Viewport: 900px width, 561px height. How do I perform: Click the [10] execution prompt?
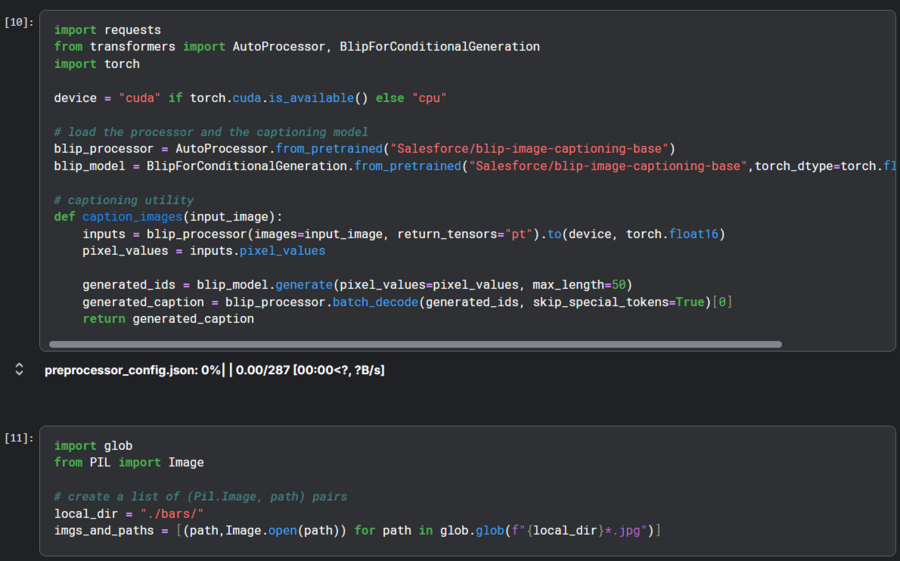[19, 22]
